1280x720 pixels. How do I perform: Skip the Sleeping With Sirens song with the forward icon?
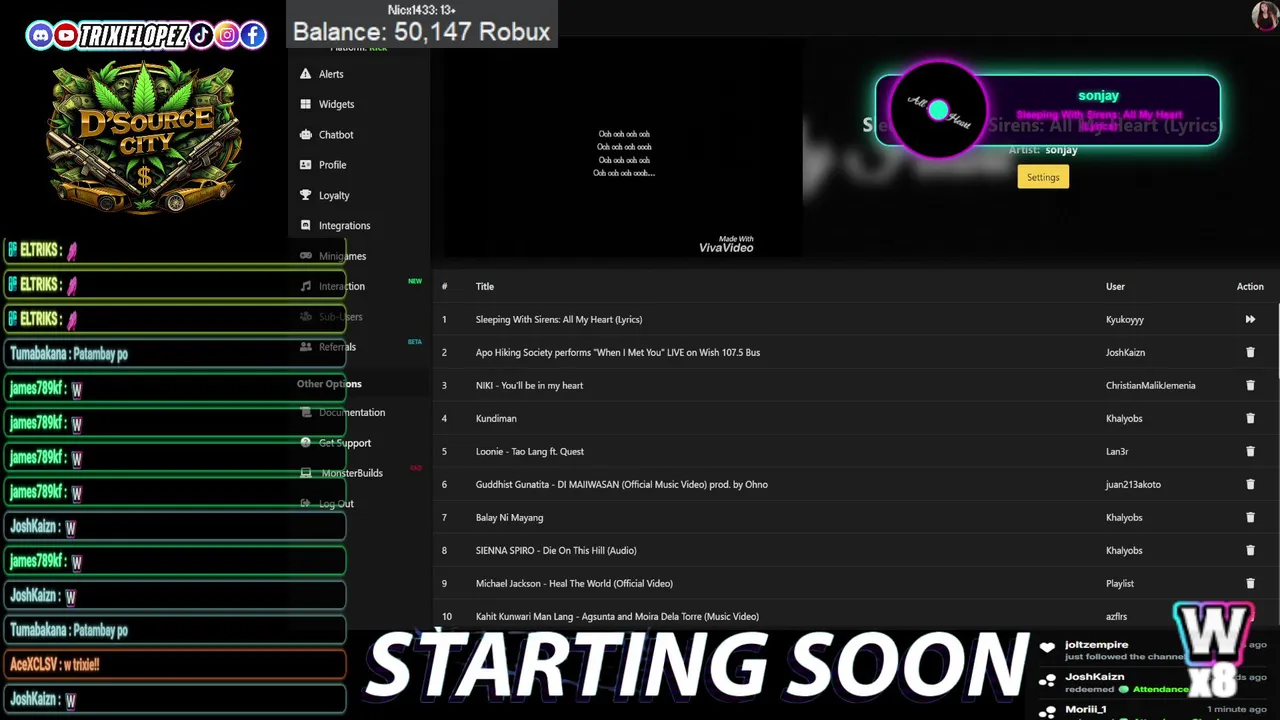[x=1250, y=319]
